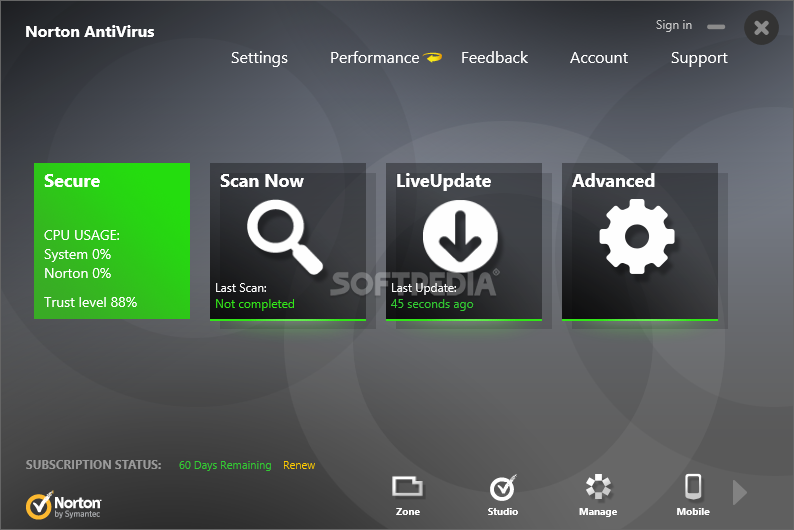Click the Norton by Symantec logo
The height and width of the screenshot is (530, 794).
tap(64, 505)
